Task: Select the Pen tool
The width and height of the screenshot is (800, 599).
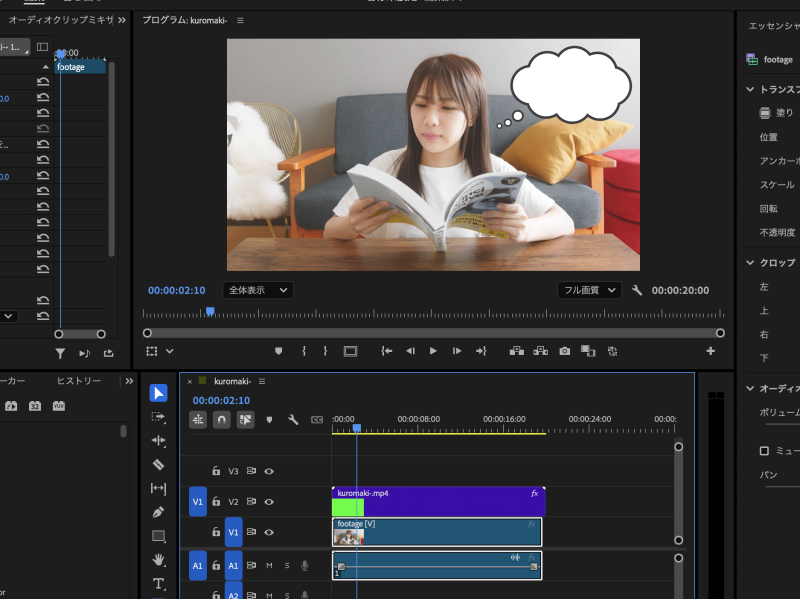Action: 158,512
